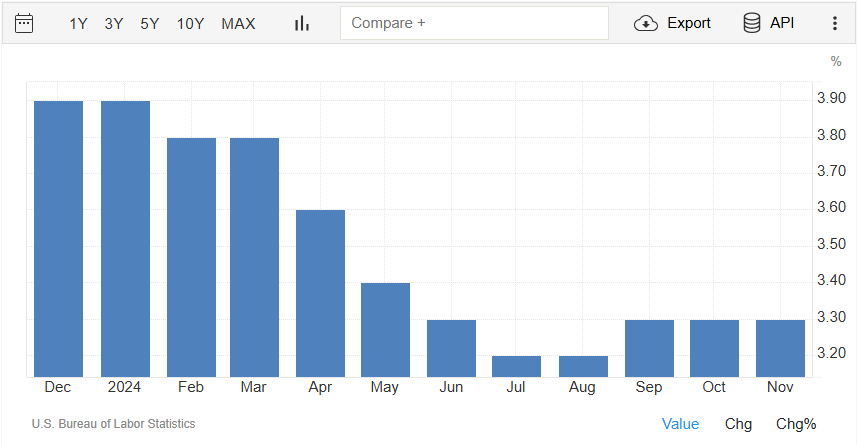
Task: Click the December bar in the chart
Action: click(x=58, y=239)
